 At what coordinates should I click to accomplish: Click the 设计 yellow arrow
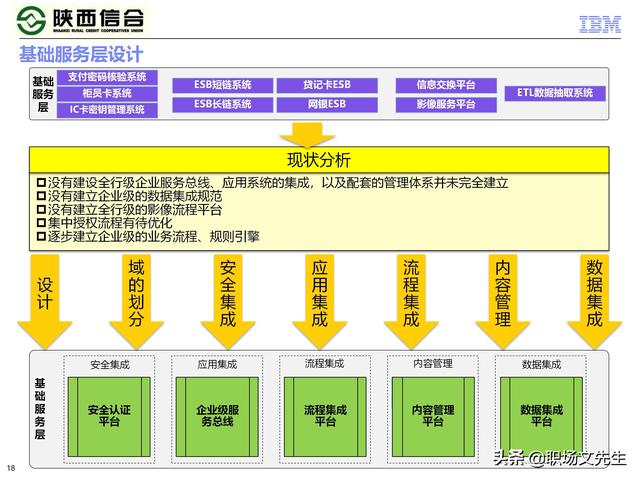(44, 302)
